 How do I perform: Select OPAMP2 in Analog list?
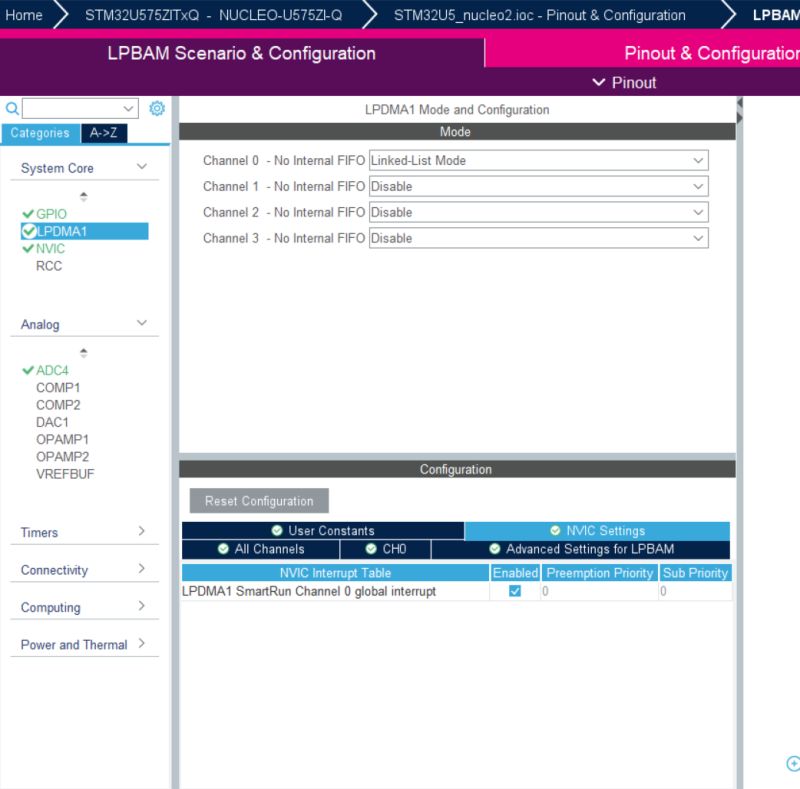[x=62, y=457]
